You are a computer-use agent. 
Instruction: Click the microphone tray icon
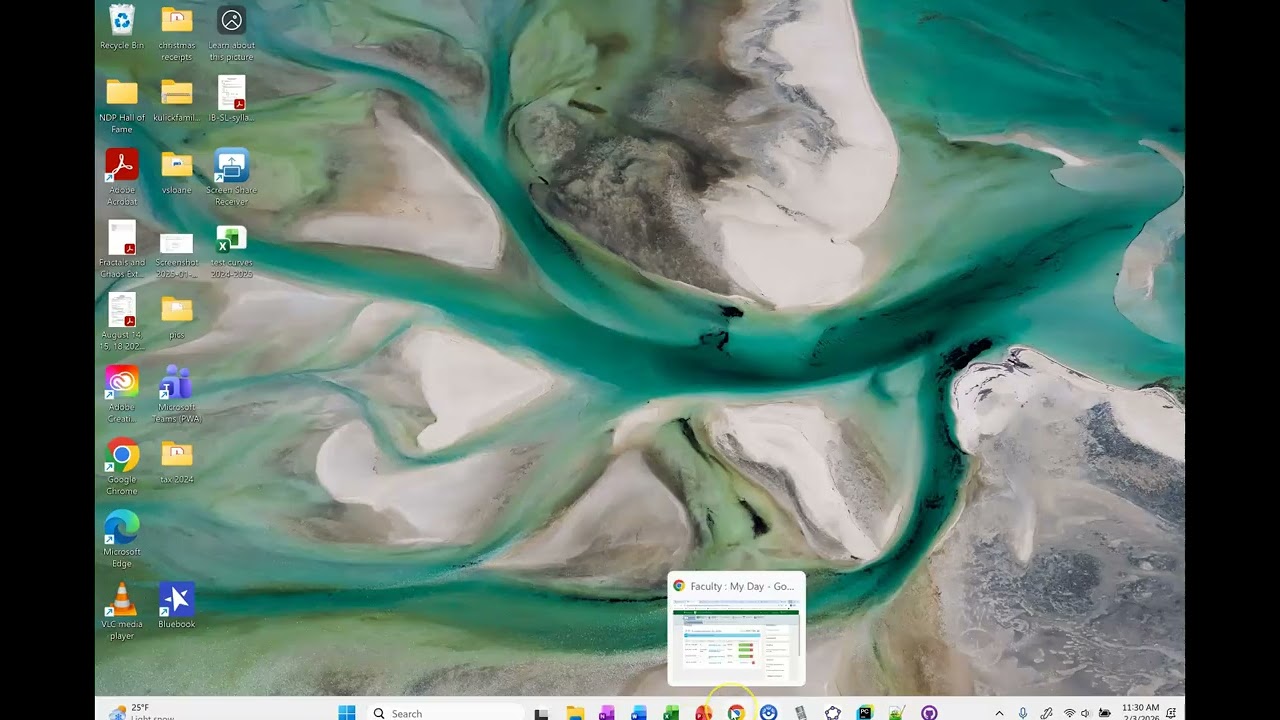tap(1022, 713)
